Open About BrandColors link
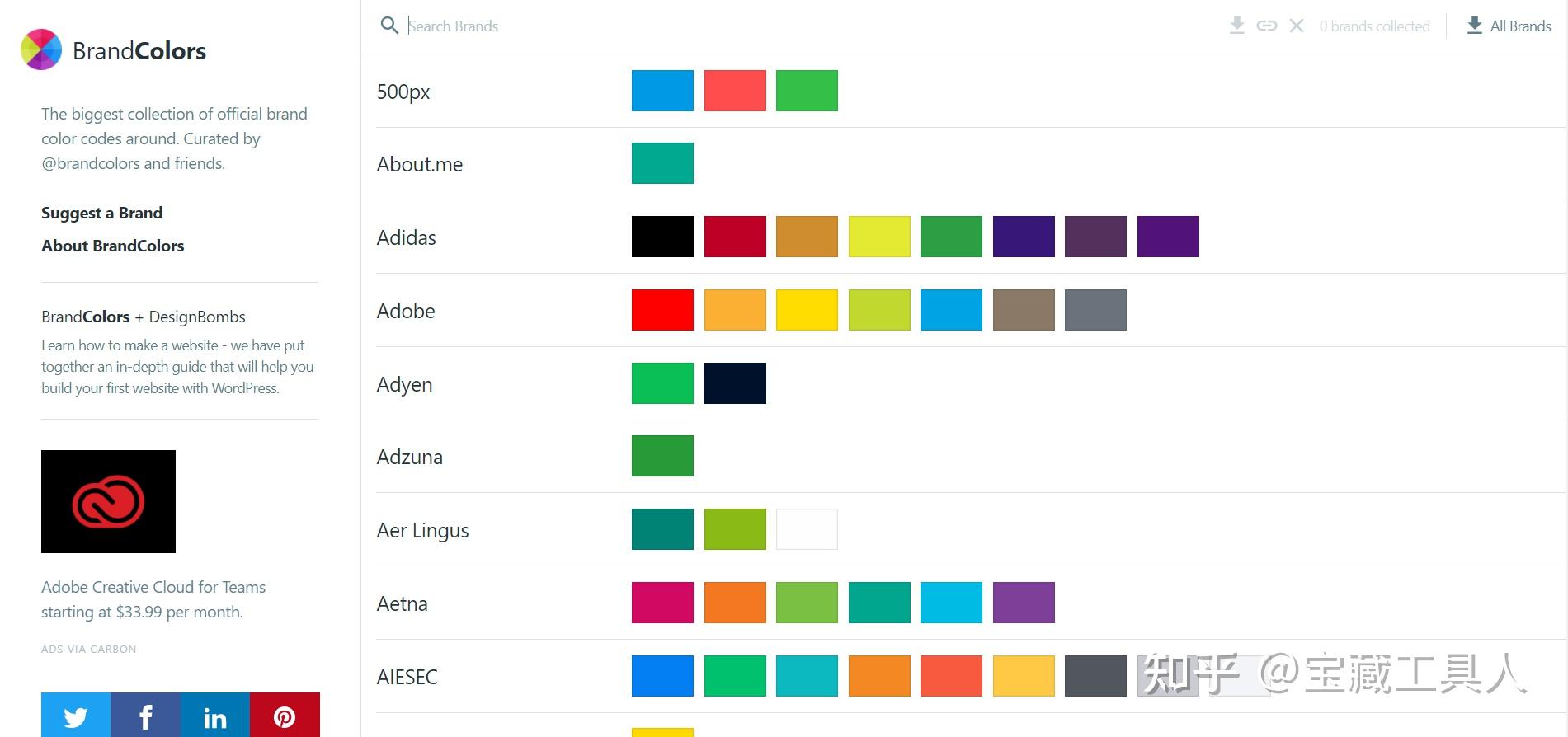1568x737 pixels. [113, 246]
